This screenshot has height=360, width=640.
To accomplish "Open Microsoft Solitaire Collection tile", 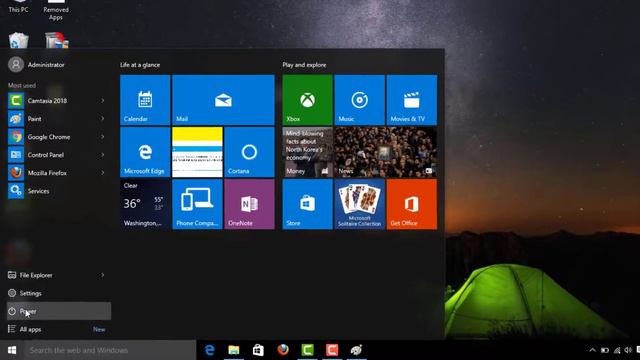I will tap(359, 204).
